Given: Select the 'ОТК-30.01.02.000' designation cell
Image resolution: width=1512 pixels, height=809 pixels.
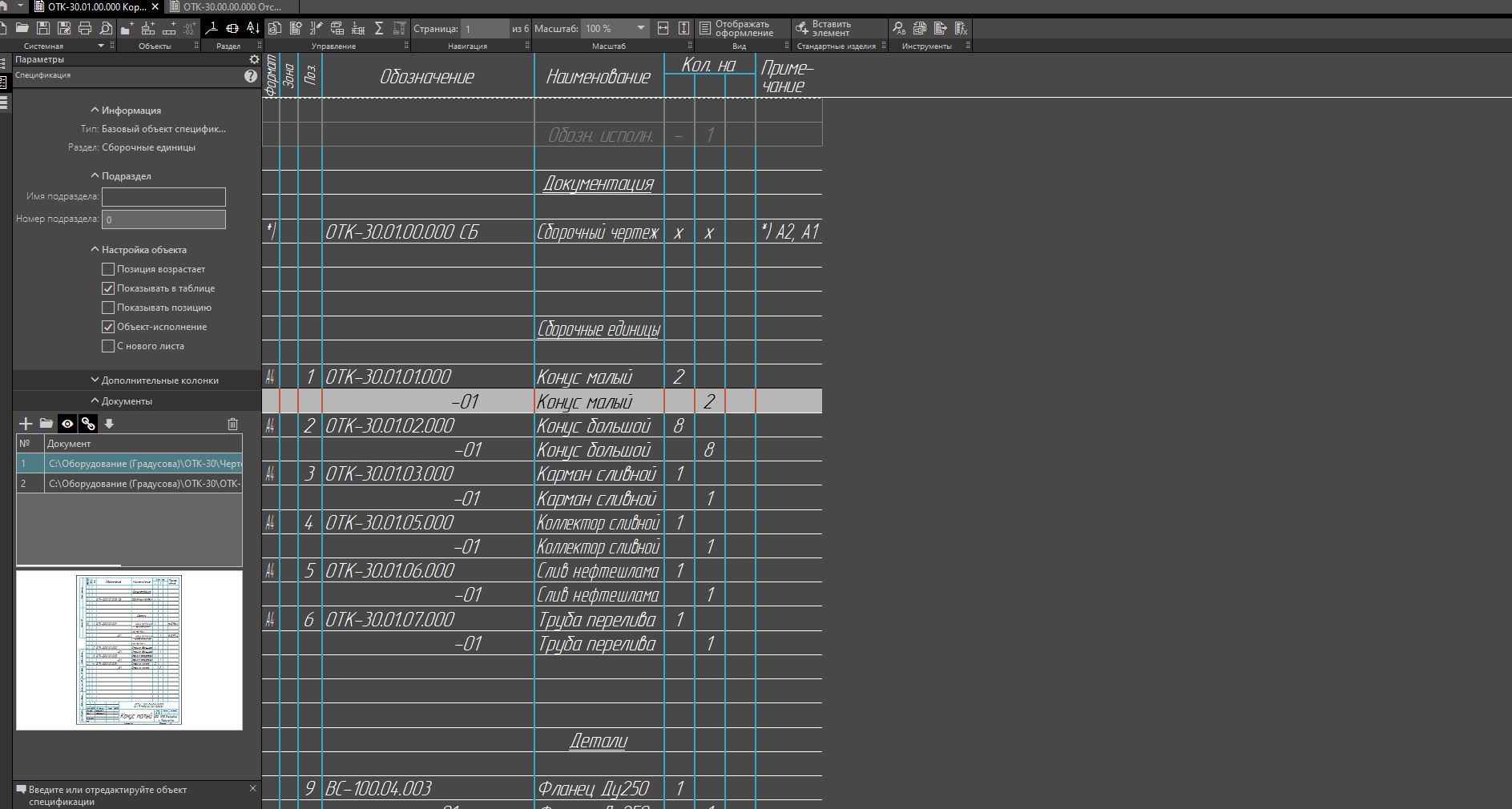Looking at the screenshot, I should pyautogui.click(x=428, y=425).
